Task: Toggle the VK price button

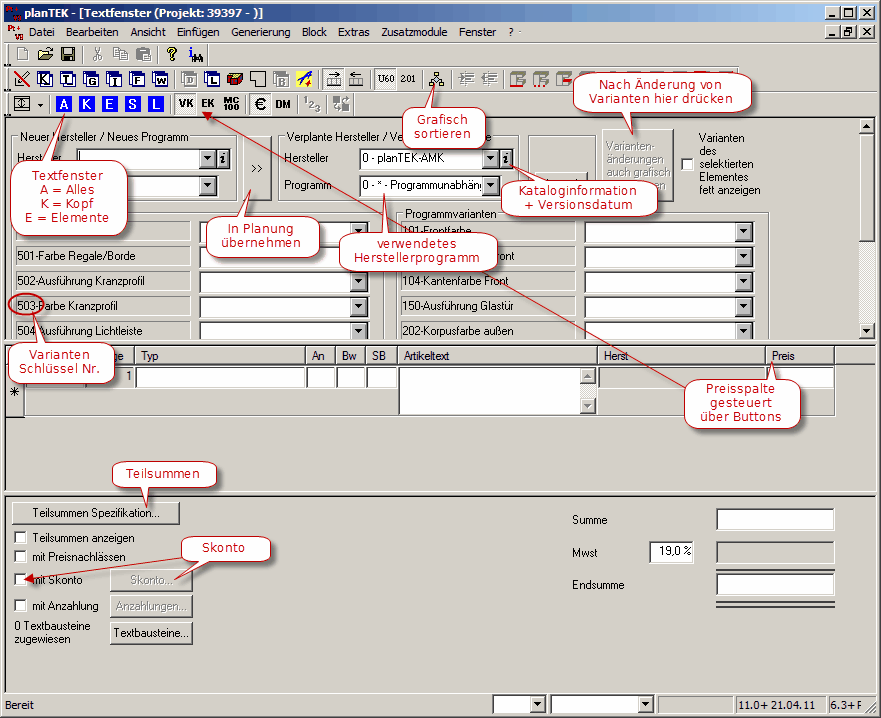Action: pos(186,104)
